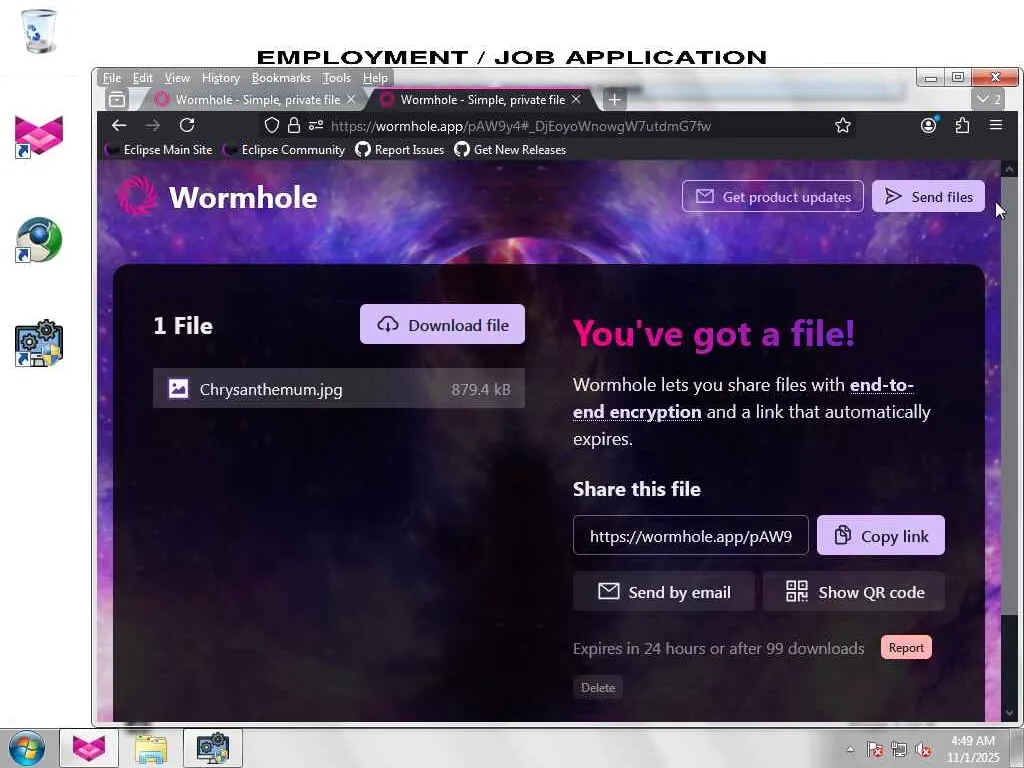Click Send by email button

(664, 592)
